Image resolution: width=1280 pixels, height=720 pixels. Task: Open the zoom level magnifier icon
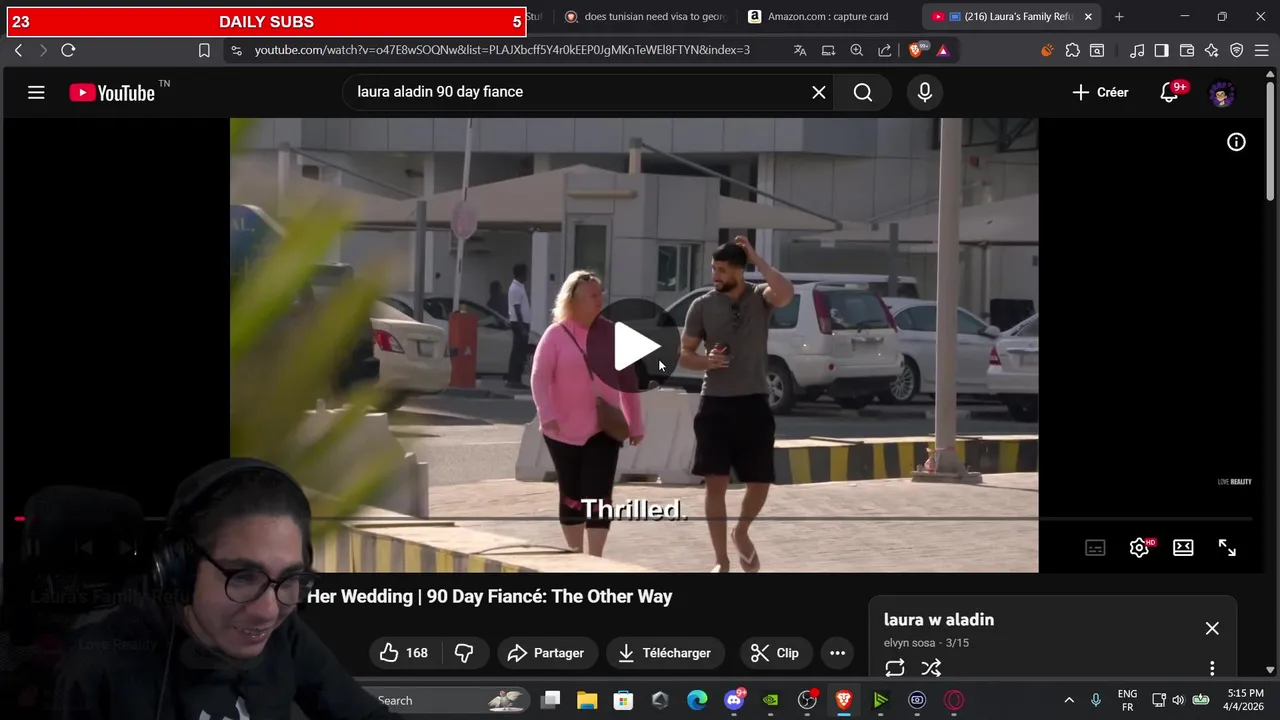pyautogui.click(x=857, y=50)
